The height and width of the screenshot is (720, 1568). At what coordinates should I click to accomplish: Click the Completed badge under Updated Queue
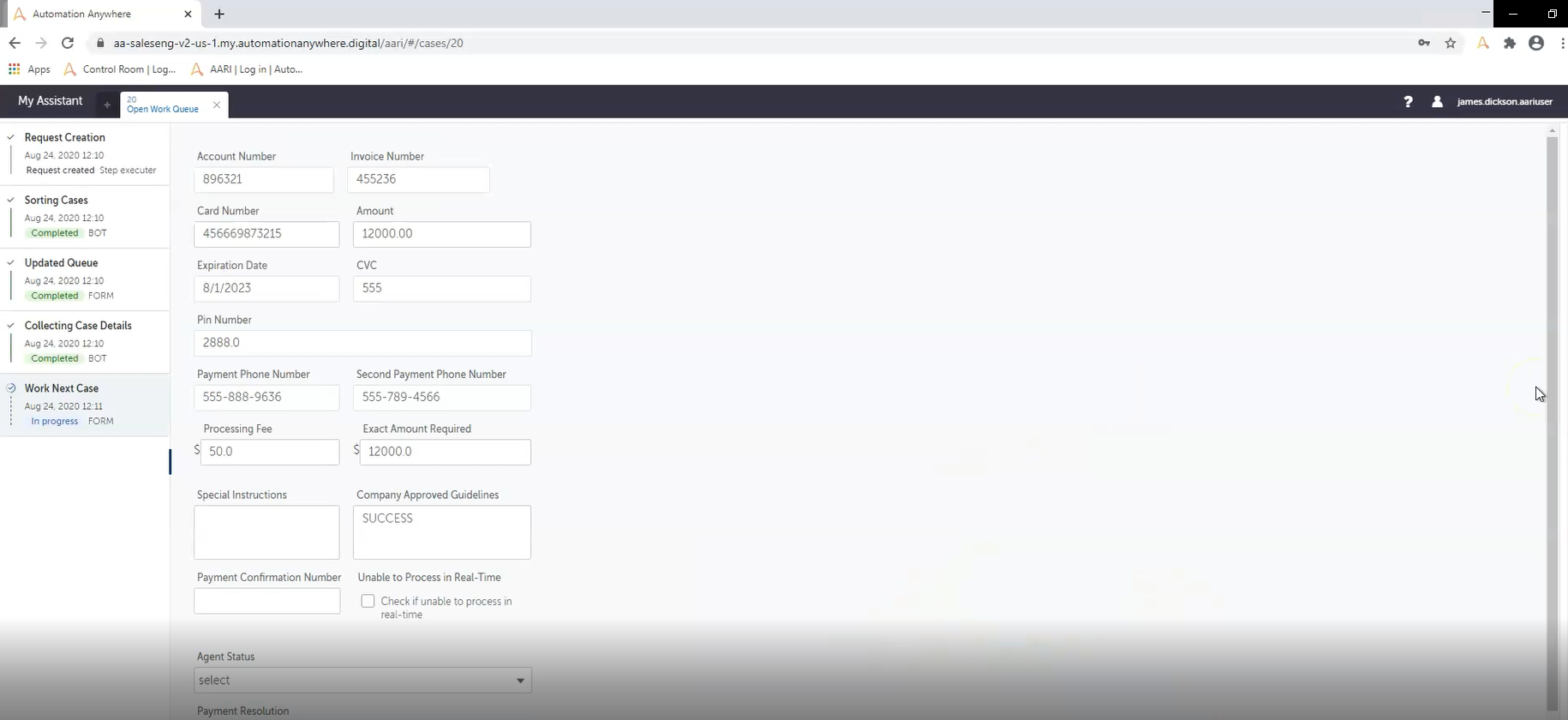click(55, 296)
